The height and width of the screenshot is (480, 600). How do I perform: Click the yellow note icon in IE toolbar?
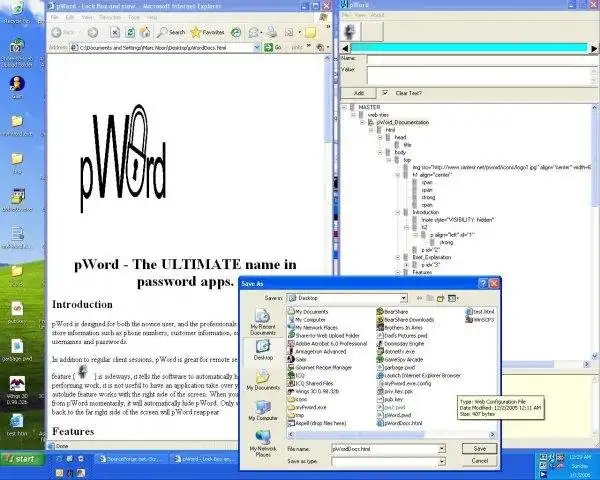(x=311, y=33)
